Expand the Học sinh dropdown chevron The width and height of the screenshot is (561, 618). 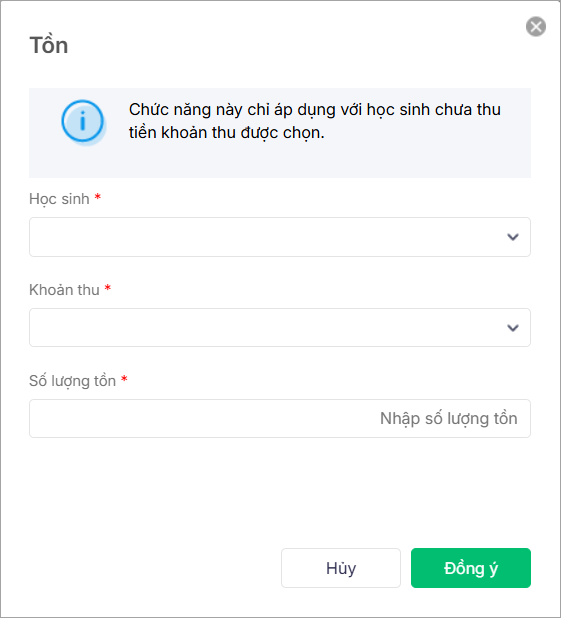513,237
